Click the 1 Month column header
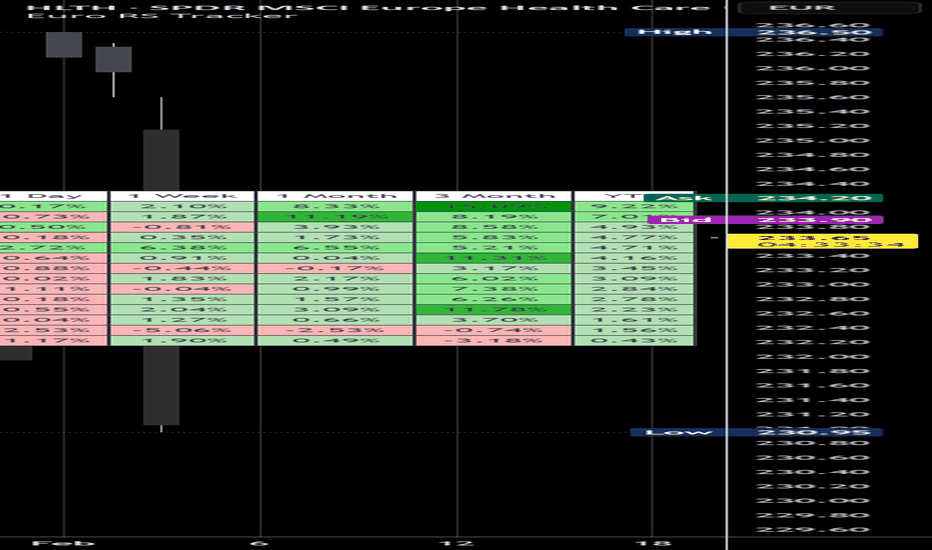The height and width of the screenshot is (550, 932). click(335, 196)
